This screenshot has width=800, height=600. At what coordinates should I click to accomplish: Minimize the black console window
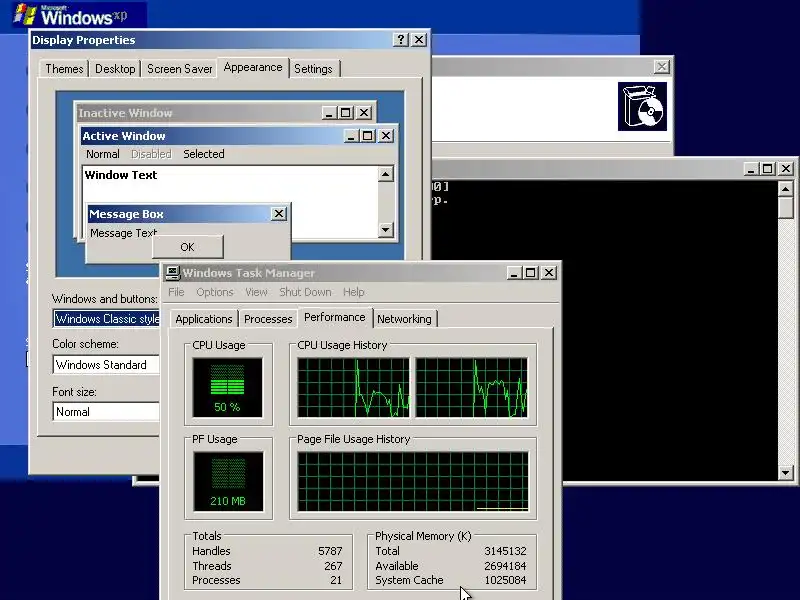(751, 169)
